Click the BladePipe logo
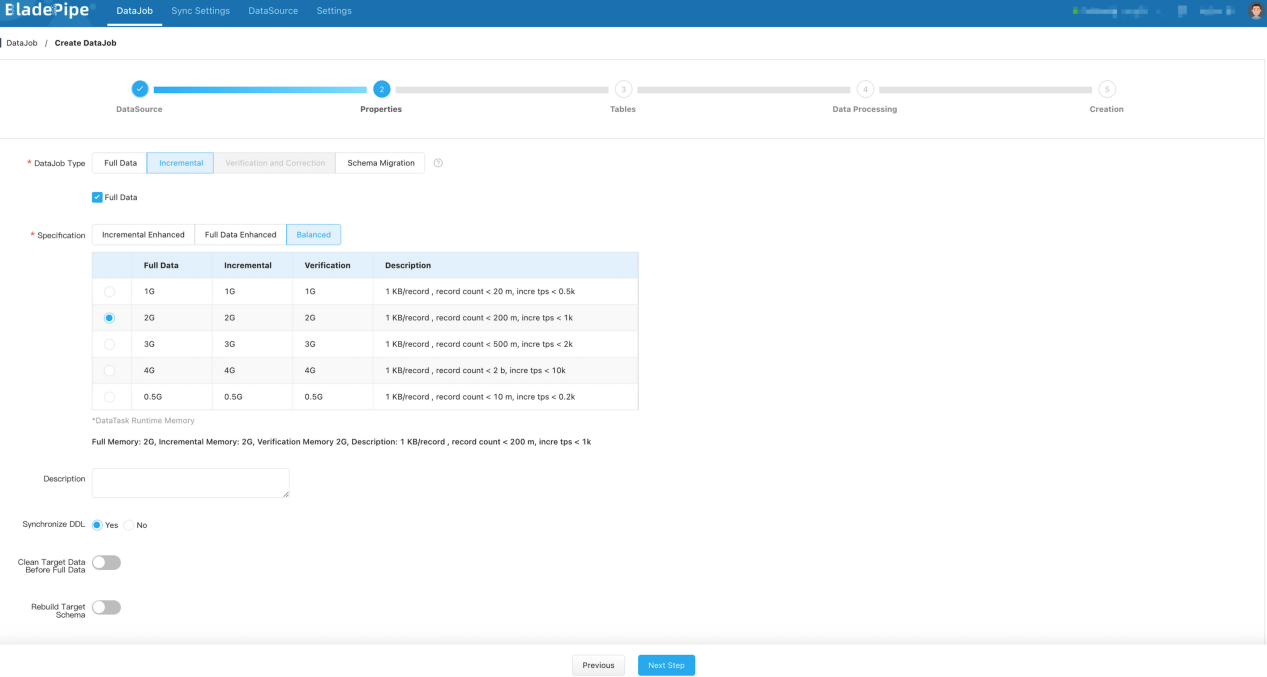 [x=46, y=11]
